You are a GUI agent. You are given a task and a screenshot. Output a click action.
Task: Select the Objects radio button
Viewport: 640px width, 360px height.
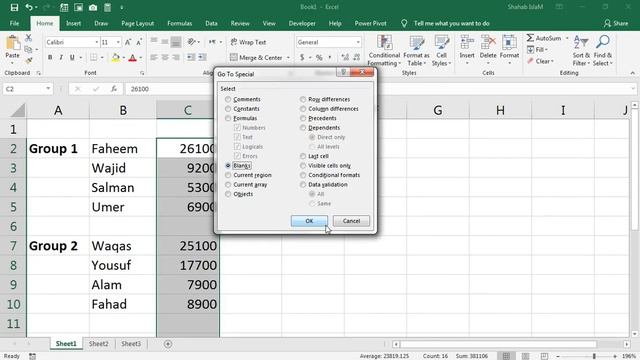point(228,194)
